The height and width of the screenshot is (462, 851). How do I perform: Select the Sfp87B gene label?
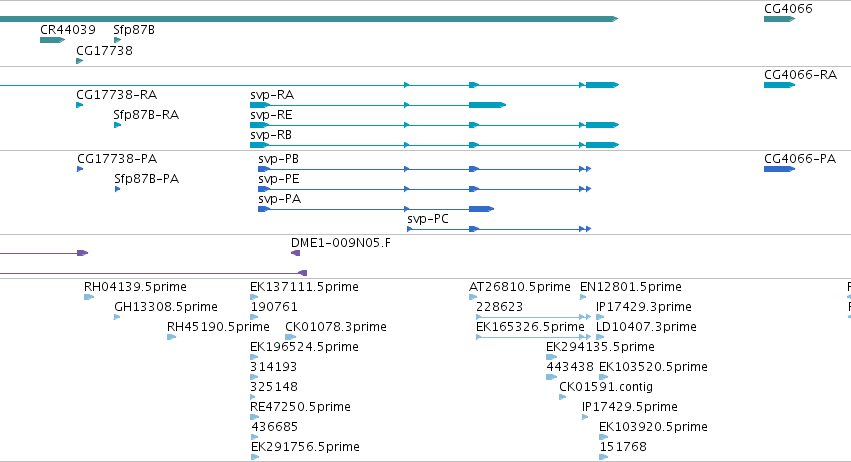point(134,30)
